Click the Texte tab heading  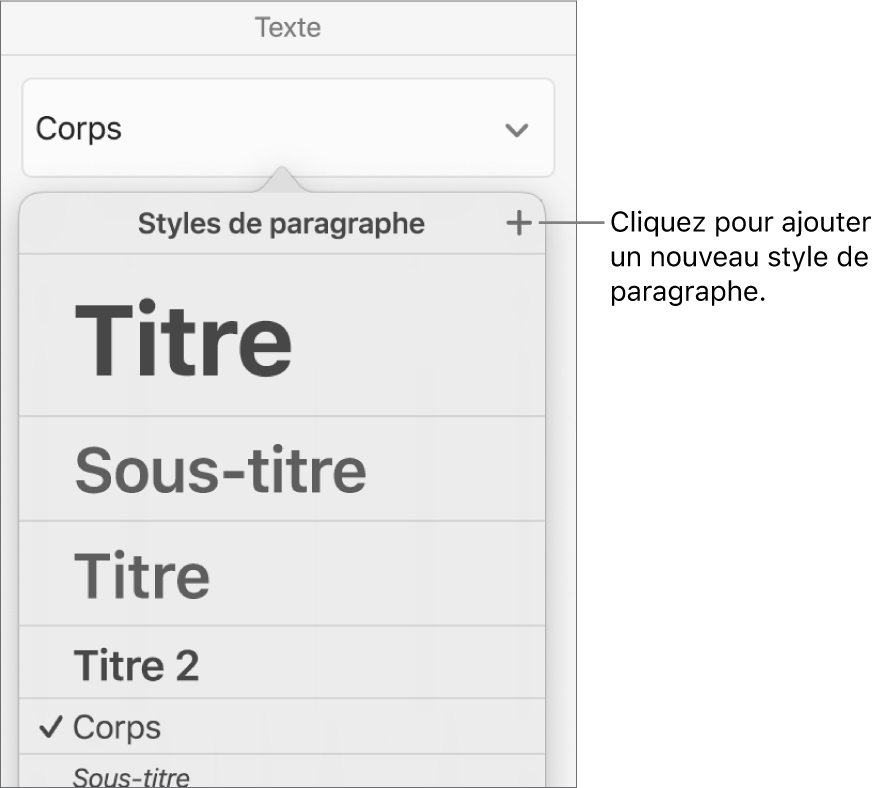coord(288,27)
